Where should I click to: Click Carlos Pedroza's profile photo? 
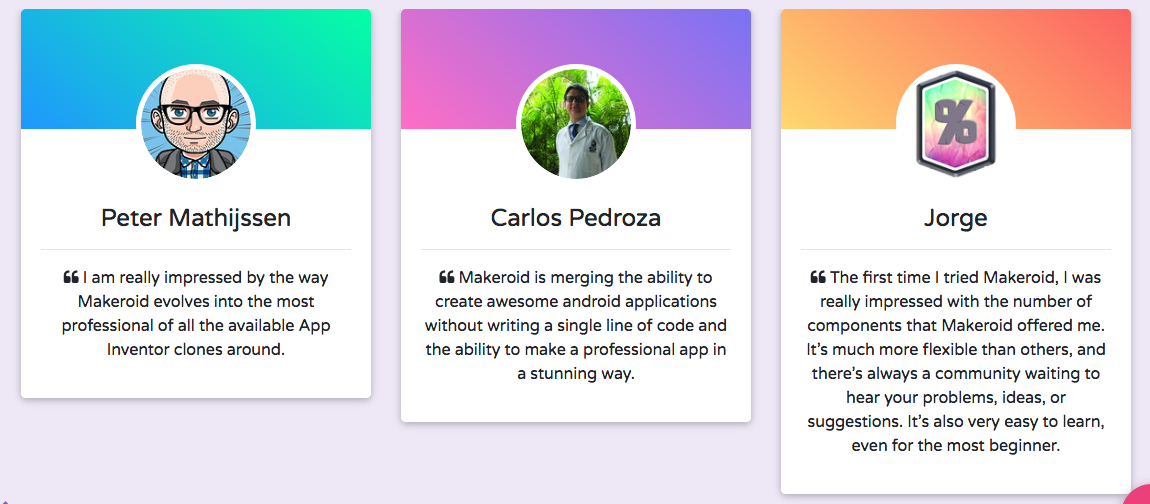[576, 125]
